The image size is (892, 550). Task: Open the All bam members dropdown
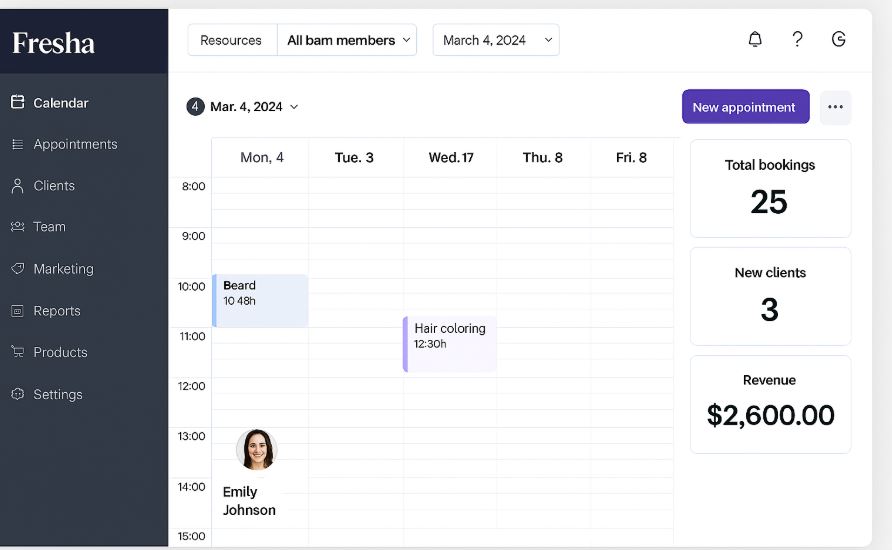348,40
